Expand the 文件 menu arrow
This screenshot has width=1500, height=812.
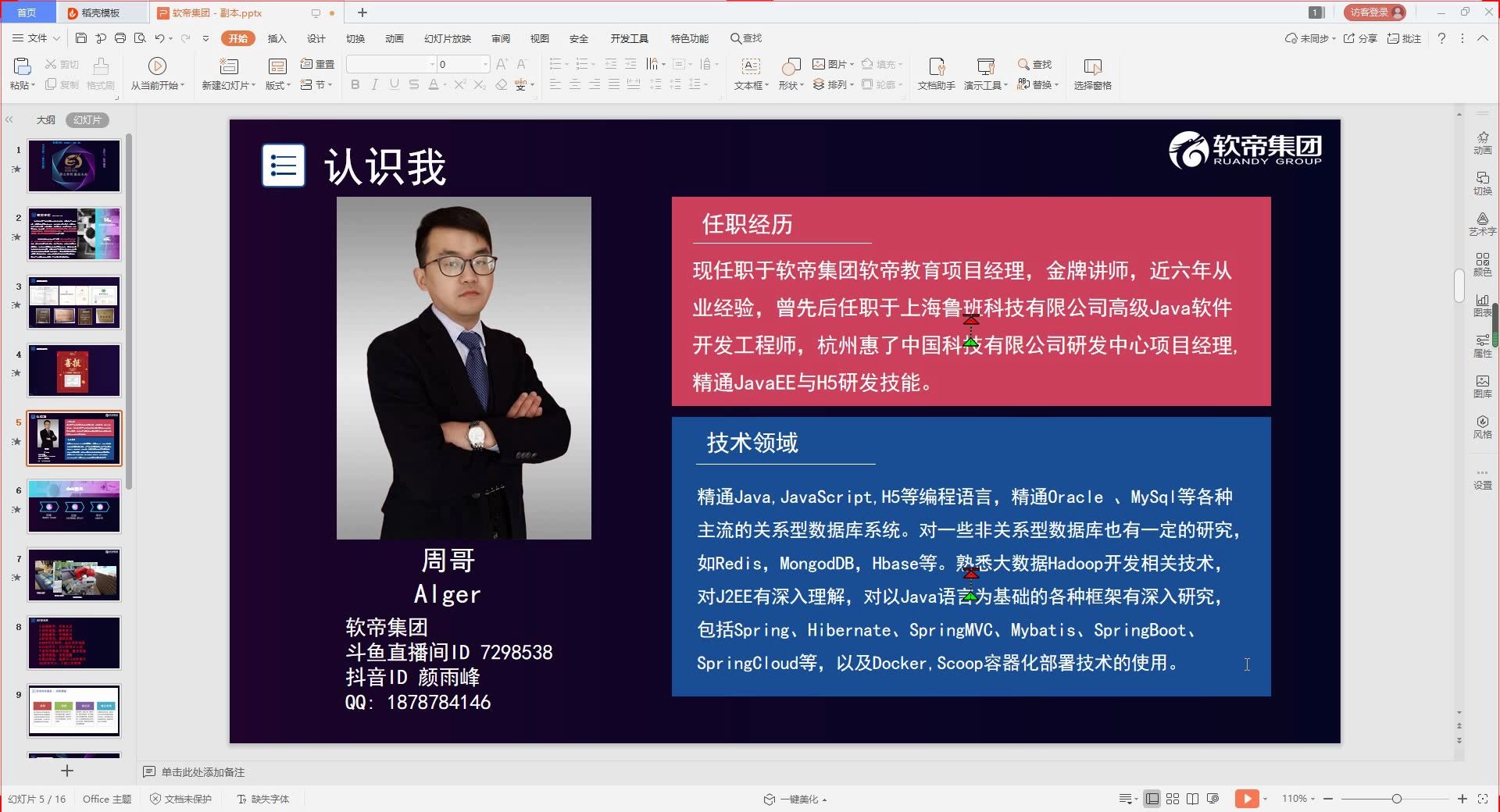56,38
